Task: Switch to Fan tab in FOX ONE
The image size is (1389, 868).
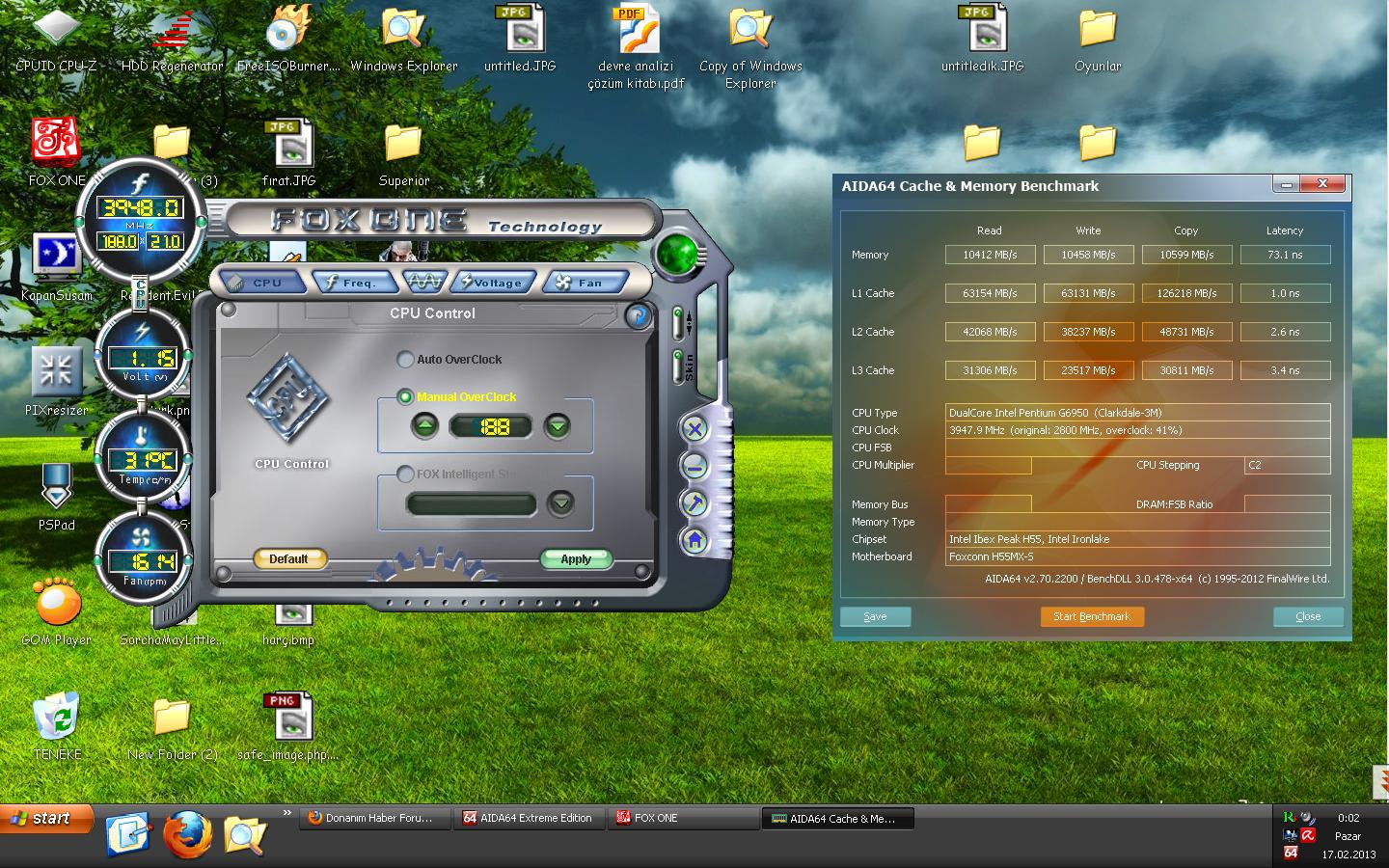Action: pos(585,283)
